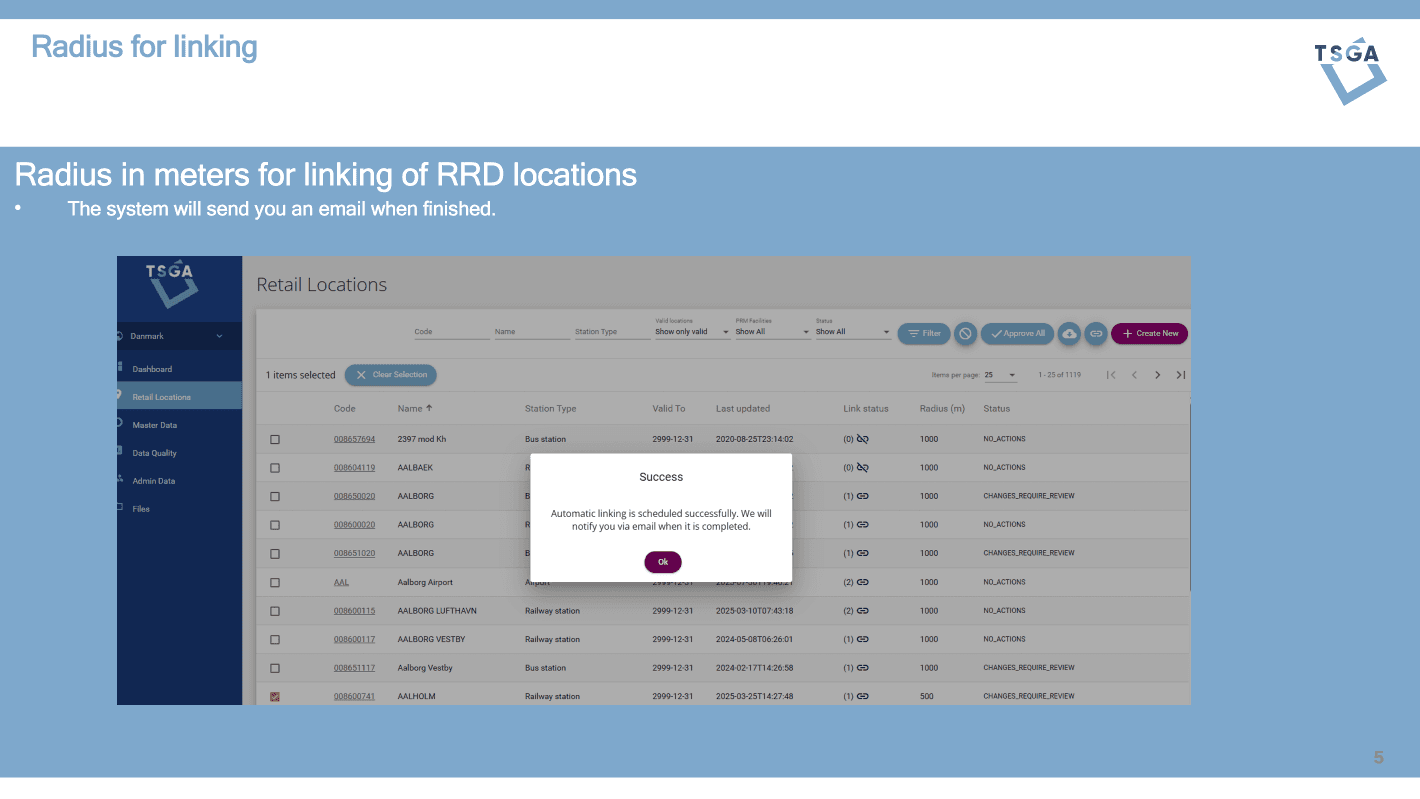Go to the next page of results
This screenshot has width=1420, height=799.
point(1157,375)
